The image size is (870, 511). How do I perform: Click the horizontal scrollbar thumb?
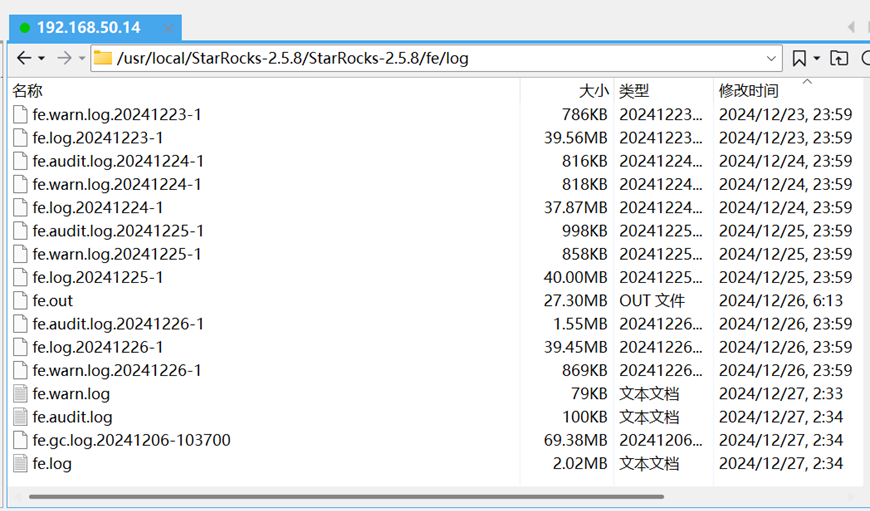[346, 497]
